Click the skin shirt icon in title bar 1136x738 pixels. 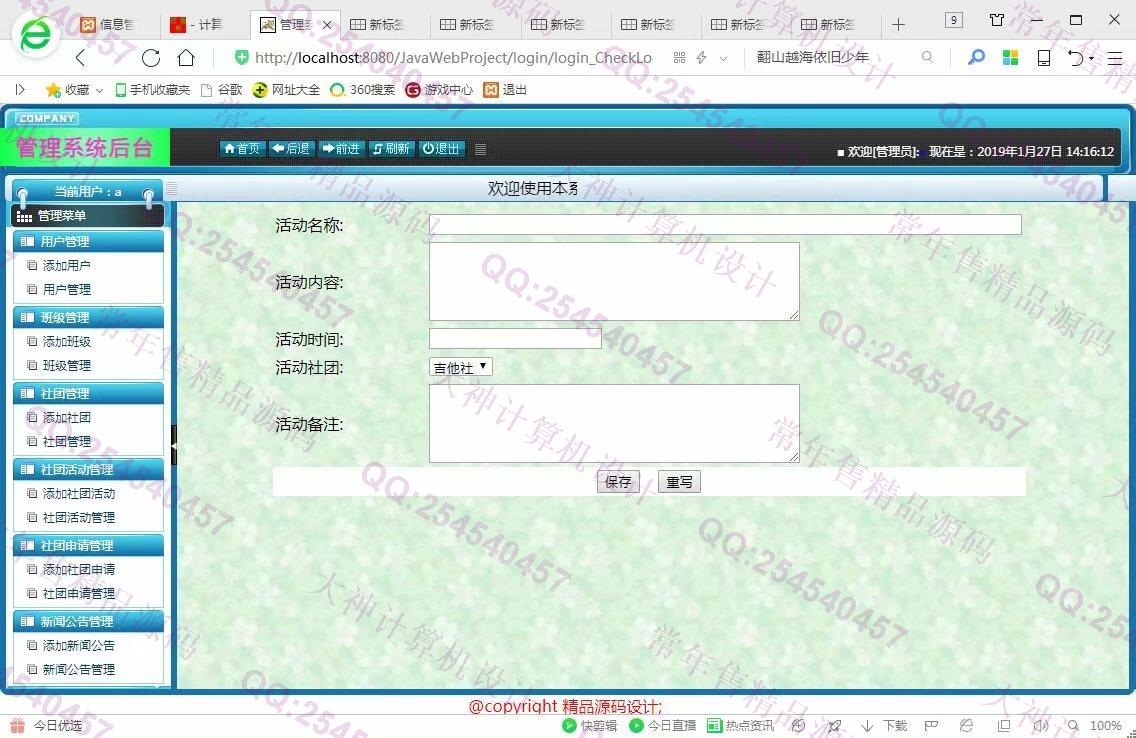tap(997, 20)
